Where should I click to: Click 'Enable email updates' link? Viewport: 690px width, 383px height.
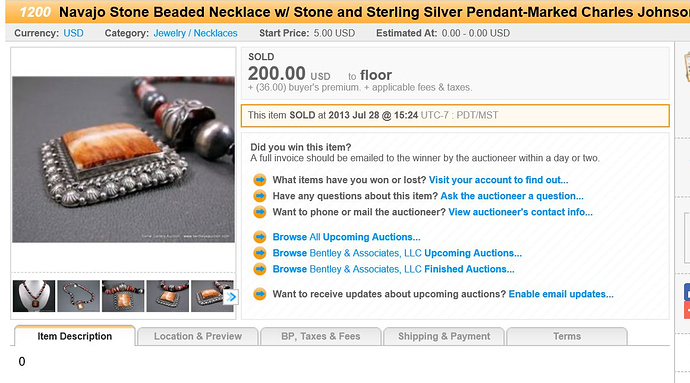561,294
